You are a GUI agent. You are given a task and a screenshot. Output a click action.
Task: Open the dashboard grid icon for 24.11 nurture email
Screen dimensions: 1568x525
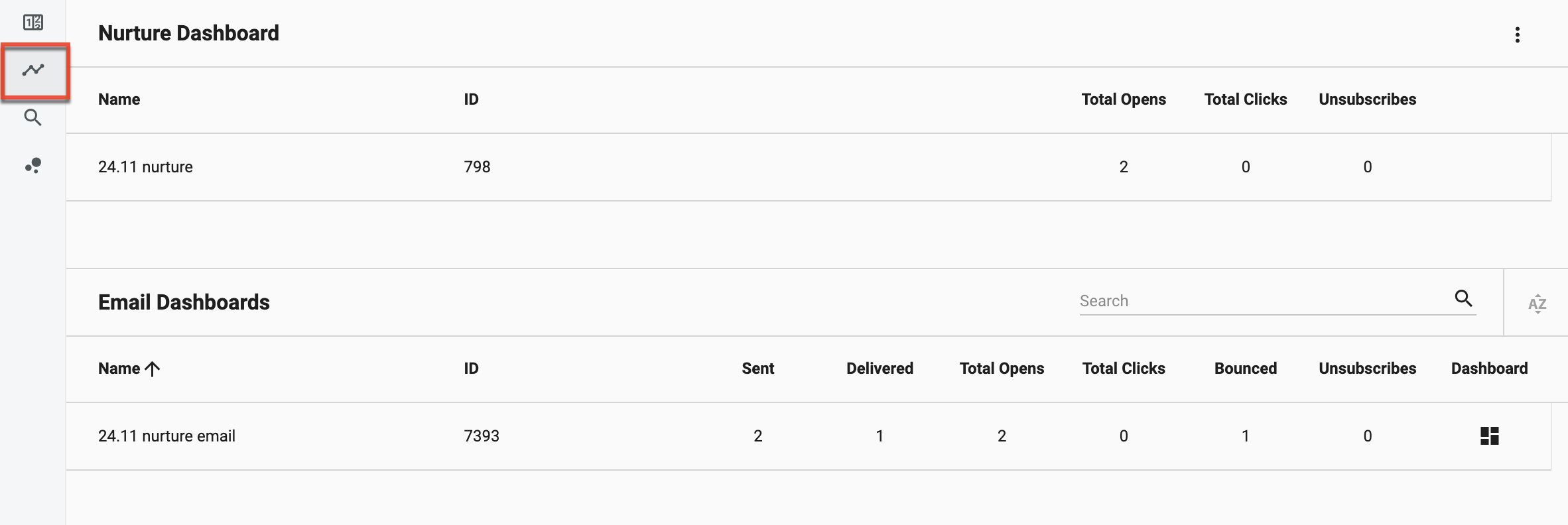[1490, 436]
